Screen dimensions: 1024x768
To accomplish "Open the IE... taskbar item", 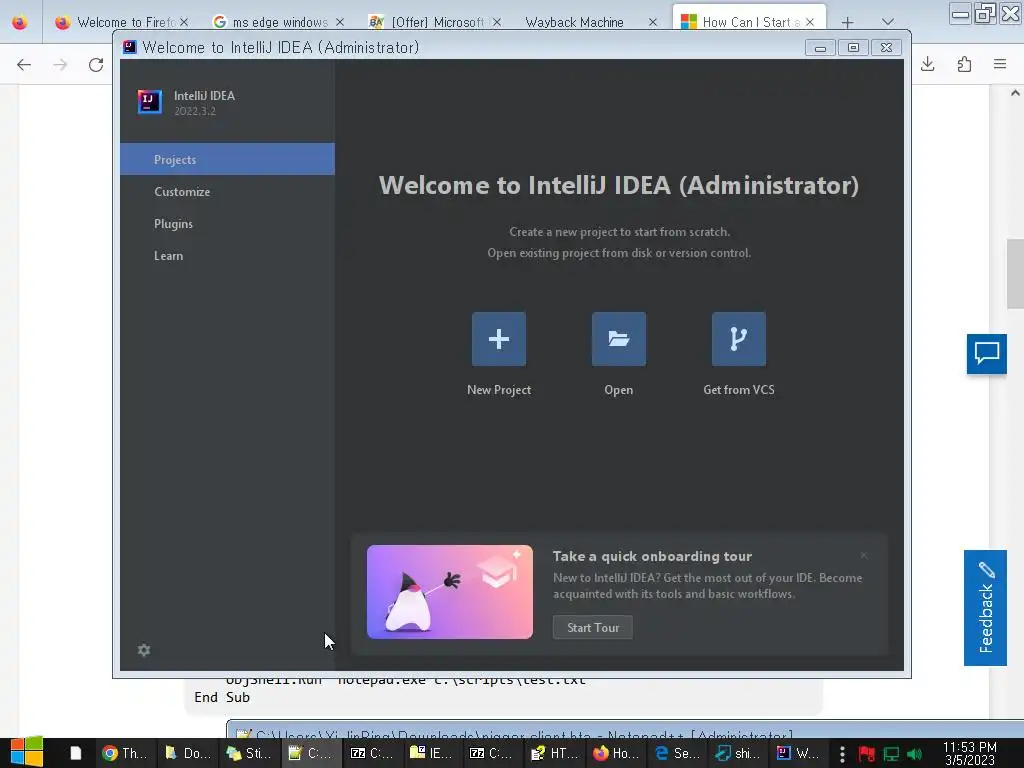I will [431, 754].
